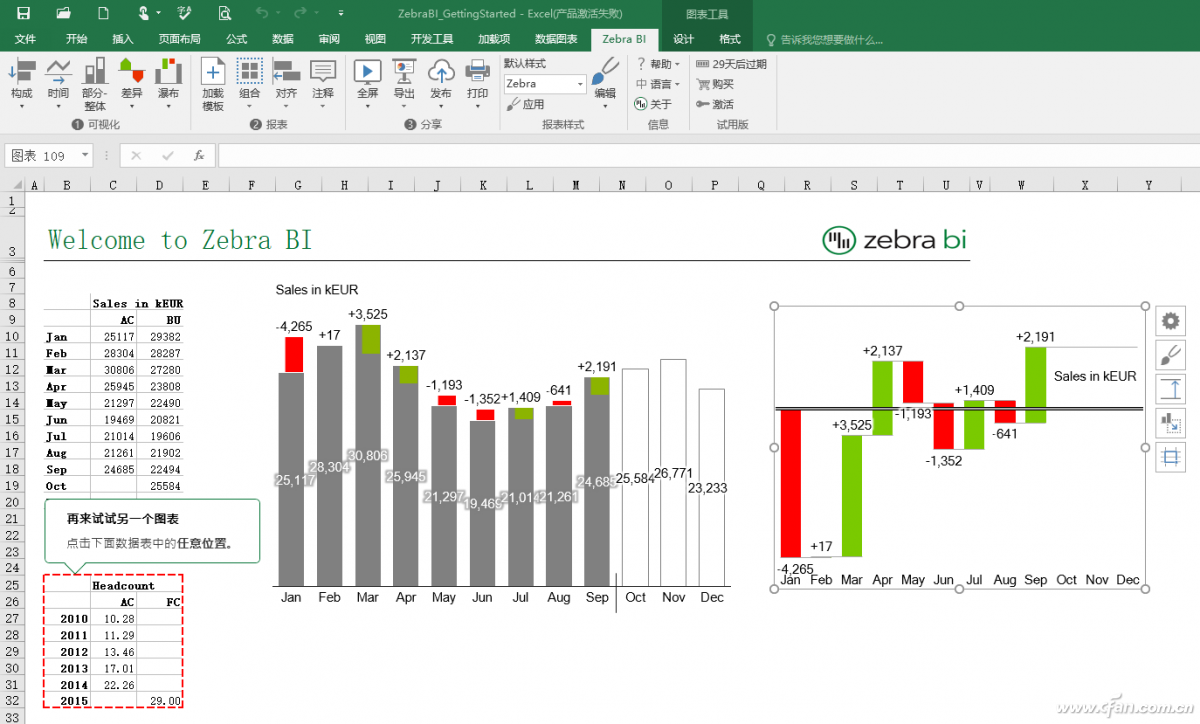Open the 差异 variance chart menu
The width and height of the screenshot is (1200, 724).
132,83
